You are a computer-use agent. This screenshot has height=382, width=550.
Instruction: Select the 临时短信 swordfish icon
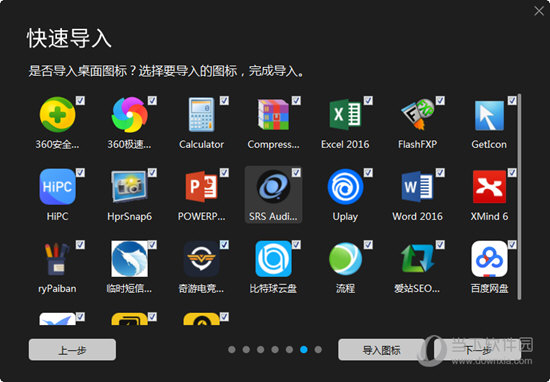click(x=129, y=259)
